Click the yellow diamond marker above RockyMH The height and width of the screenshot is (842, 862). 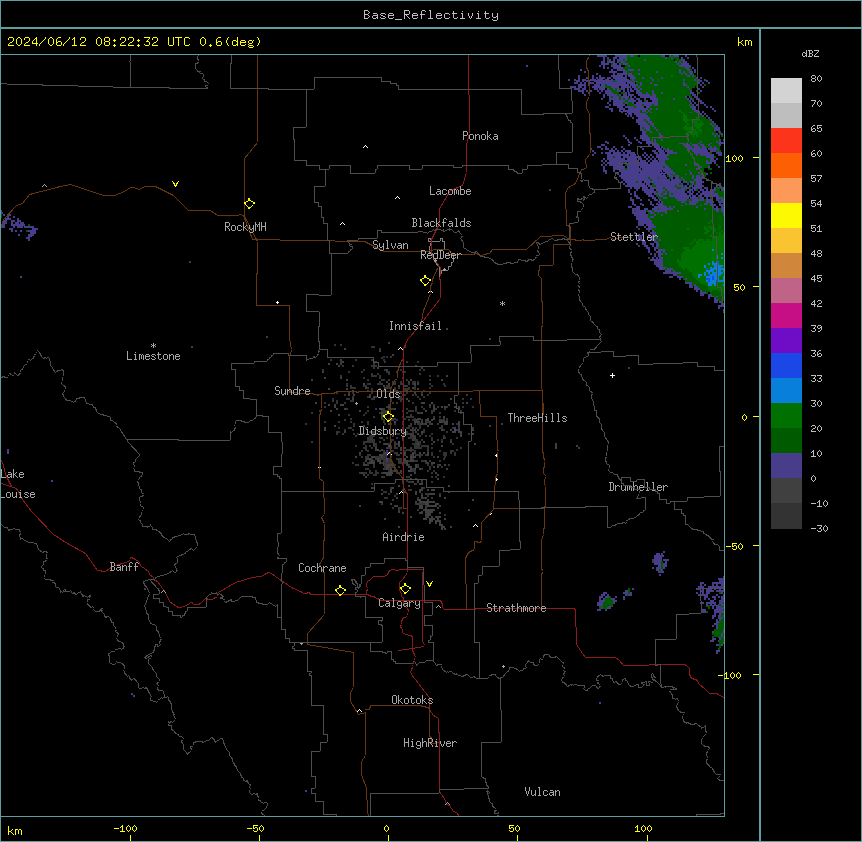click(x=249, y=204)
